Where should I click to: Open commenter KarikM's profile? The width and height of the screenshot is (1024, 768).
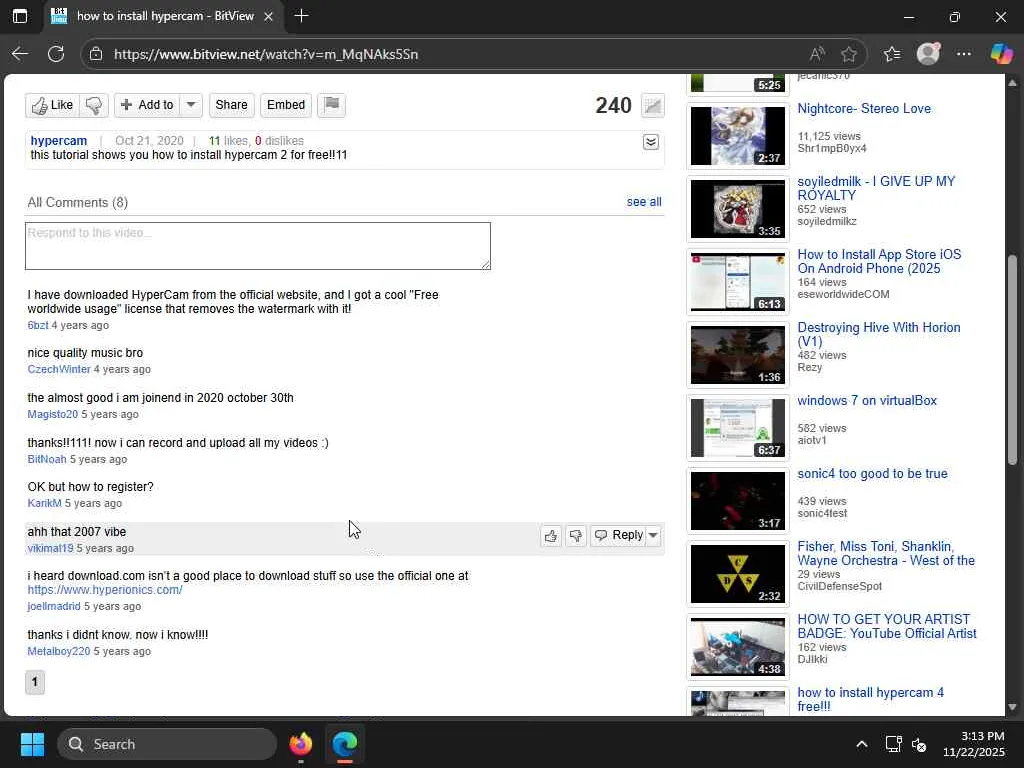point(44,503)
